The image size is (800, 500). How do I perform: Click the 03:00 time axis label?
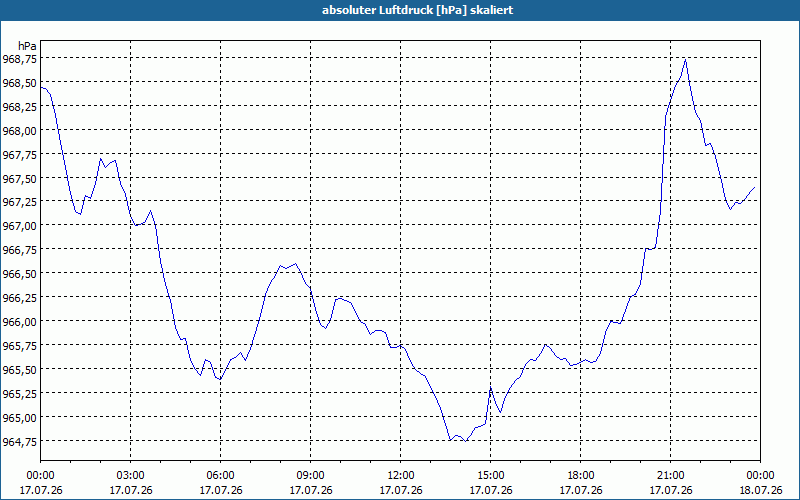(x=131, y=476)
